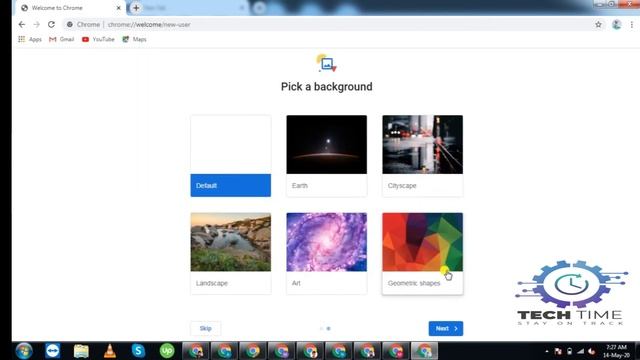This screenshot has height=360, width=640.
Task: Select the Geometric shapes background
Action: [x=422, y=253]
